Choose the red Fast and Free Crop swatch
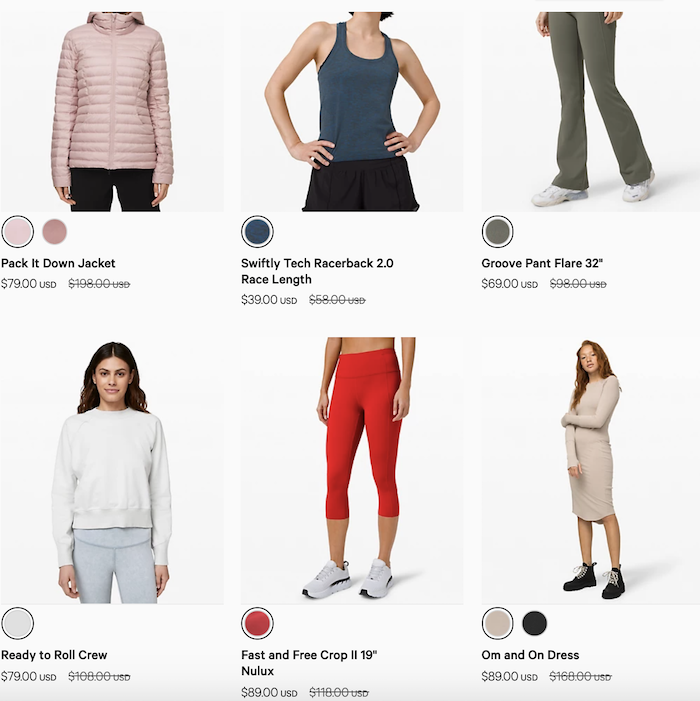Image resolution: width=700 pixels, height=701 pixels. pyautogui.click(x=257, y=623)
